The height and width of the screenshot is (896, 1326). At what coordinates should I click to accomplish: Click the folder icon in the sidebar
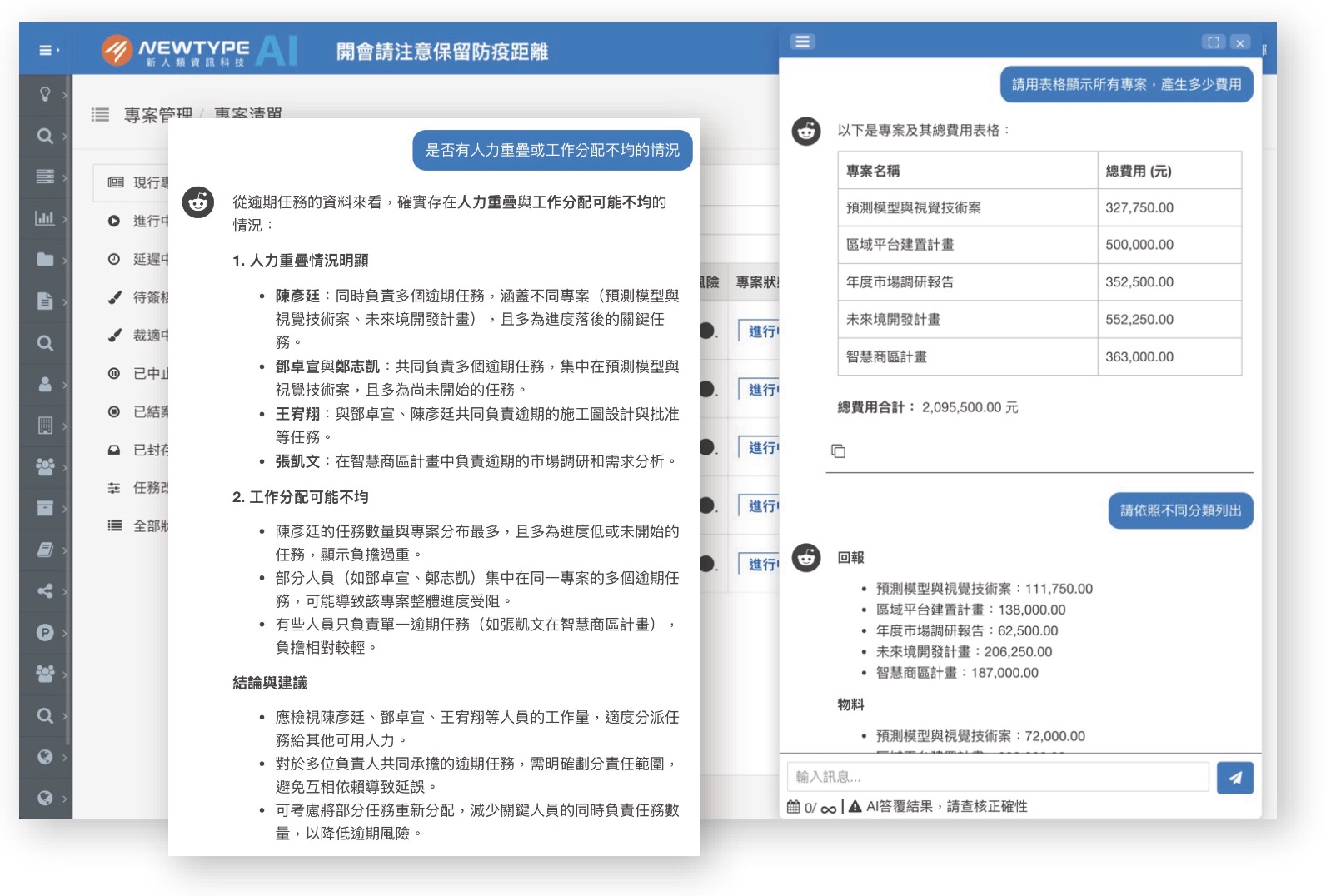(45, 260)
